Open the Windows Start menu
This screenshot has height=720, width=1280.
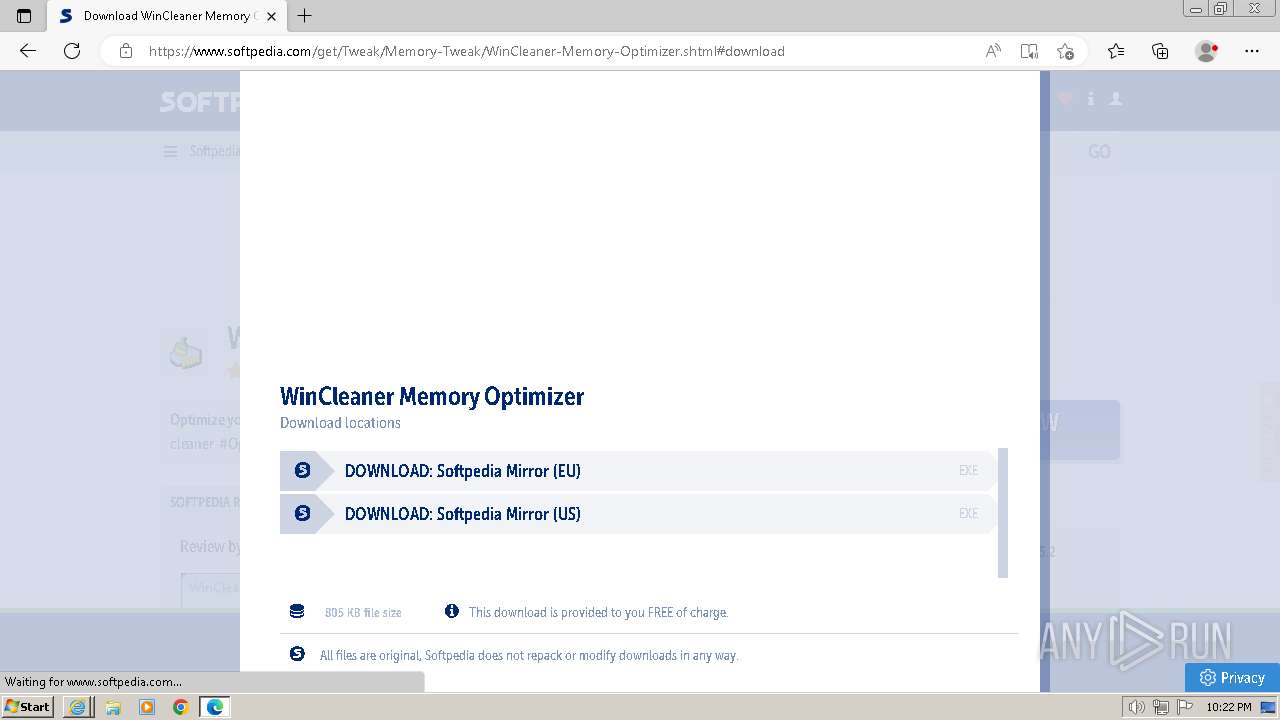click(28, 707)
